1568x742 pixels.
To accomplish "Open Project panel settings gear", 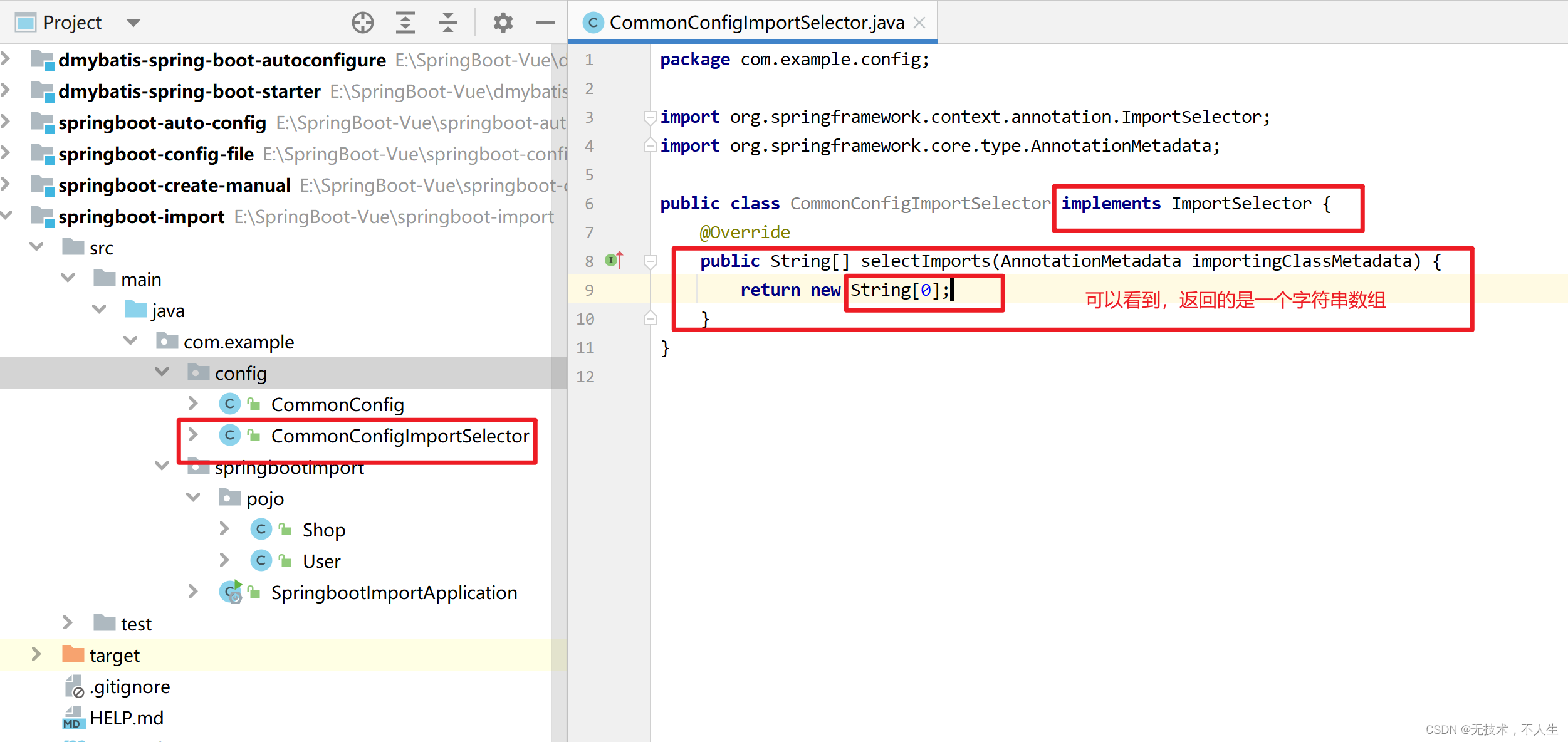I will pyautogui.click(x=503, y=23).
